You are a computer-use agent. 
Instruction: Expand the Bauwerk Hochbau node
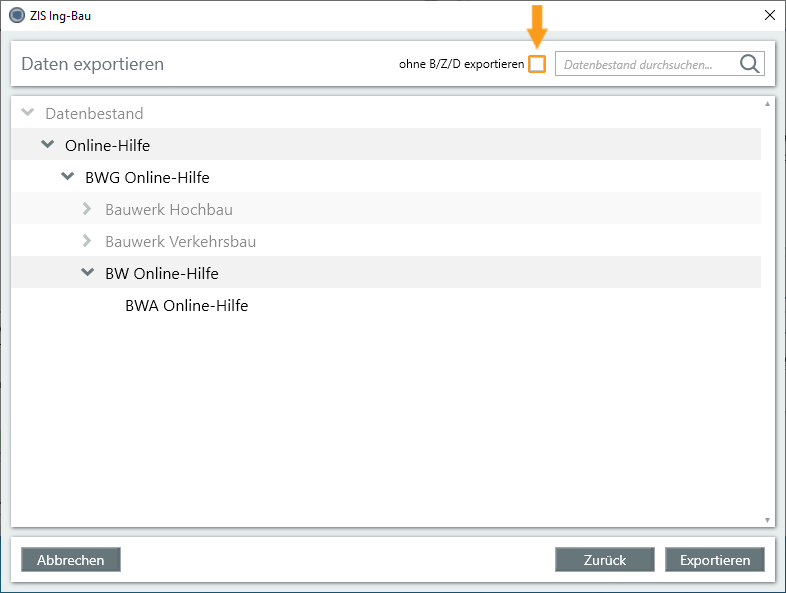[88, 209]
